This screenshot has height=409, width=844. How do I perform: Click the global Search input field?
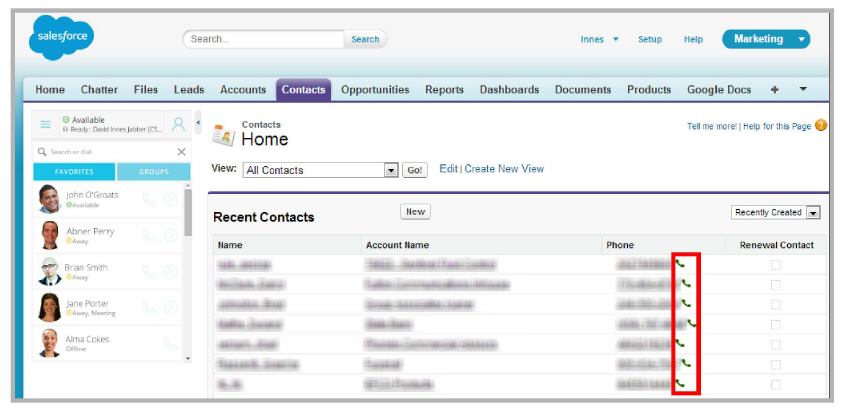[x=264, y=39]
